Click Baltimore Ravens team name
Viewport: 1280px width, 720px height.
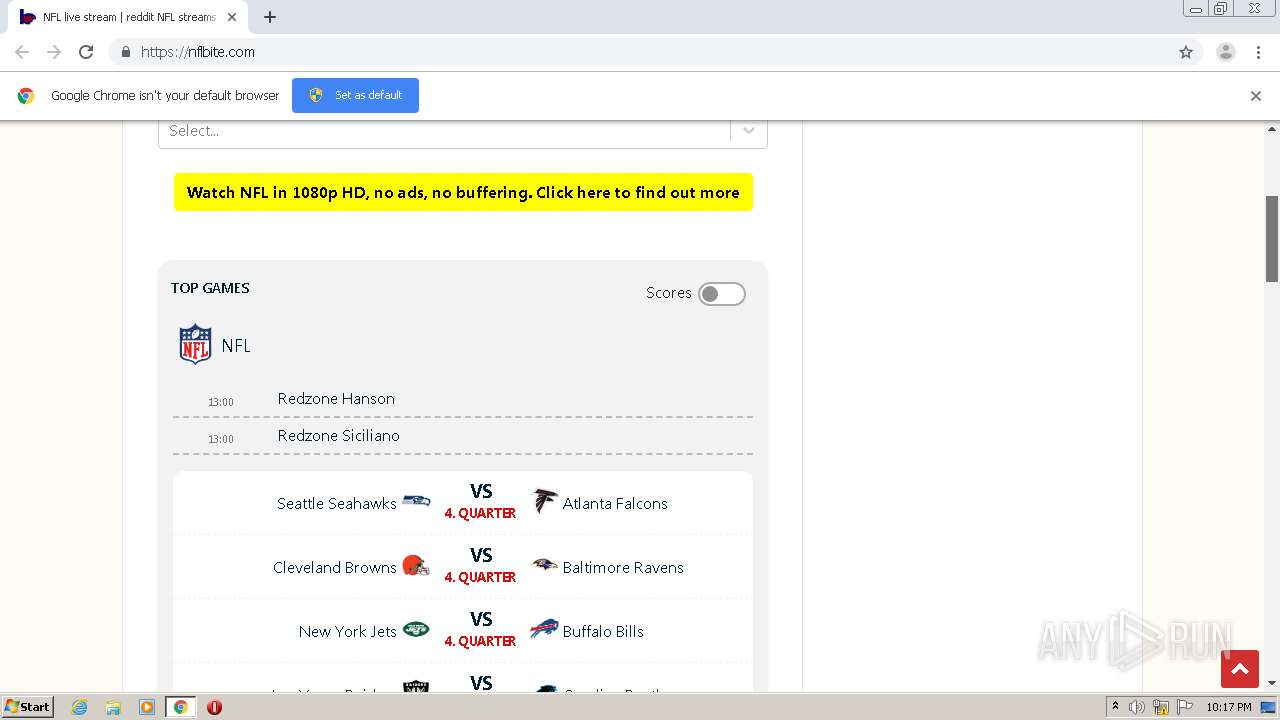tap(623, 567)
